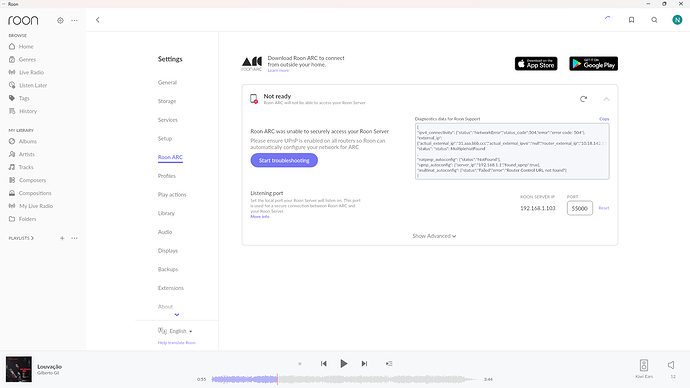The height and width of the screenshot is (388, 690).
Task: Reset the listening port
Action: pyautogui.click(x=604, y=208)
